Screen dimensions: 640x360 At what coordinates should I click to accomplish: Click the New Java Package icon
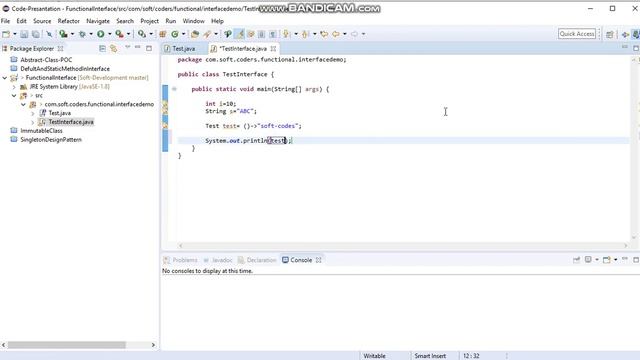(162, 34)
